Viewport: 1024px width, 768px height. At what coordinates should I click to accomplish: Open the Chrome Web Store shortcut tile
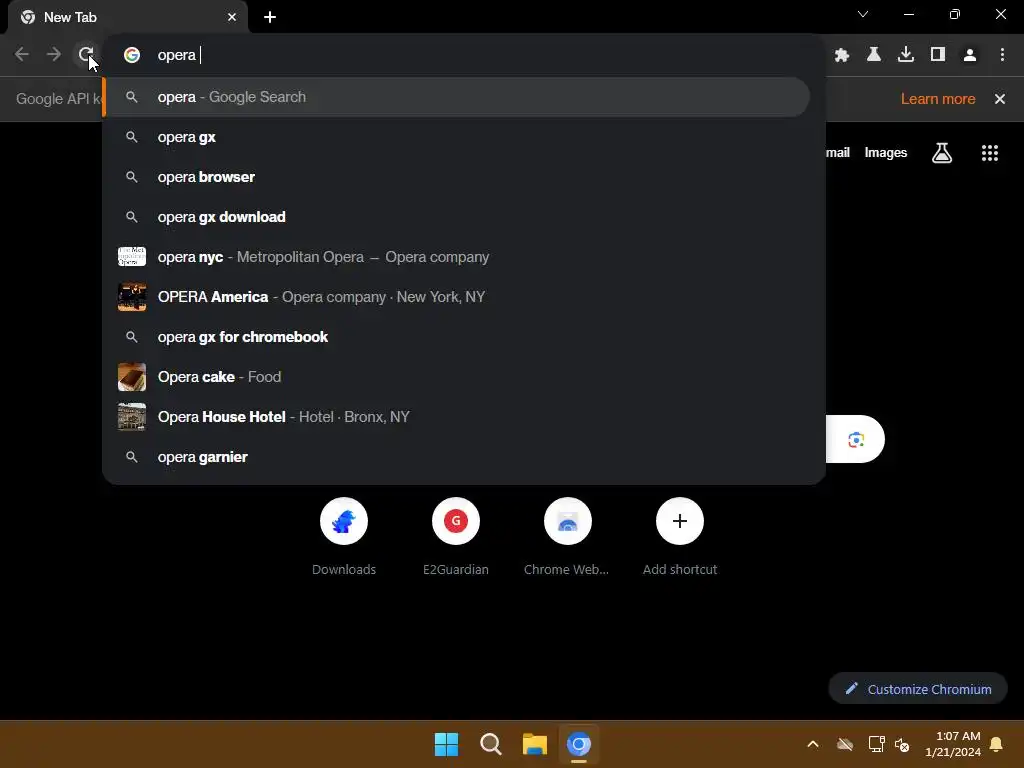point(568,537)
